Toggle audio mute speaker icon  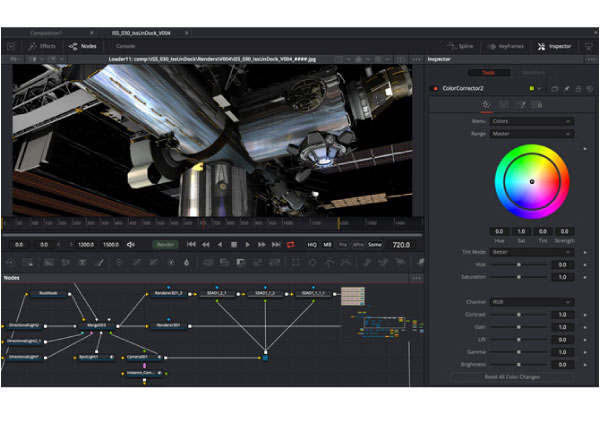[130, 244]
